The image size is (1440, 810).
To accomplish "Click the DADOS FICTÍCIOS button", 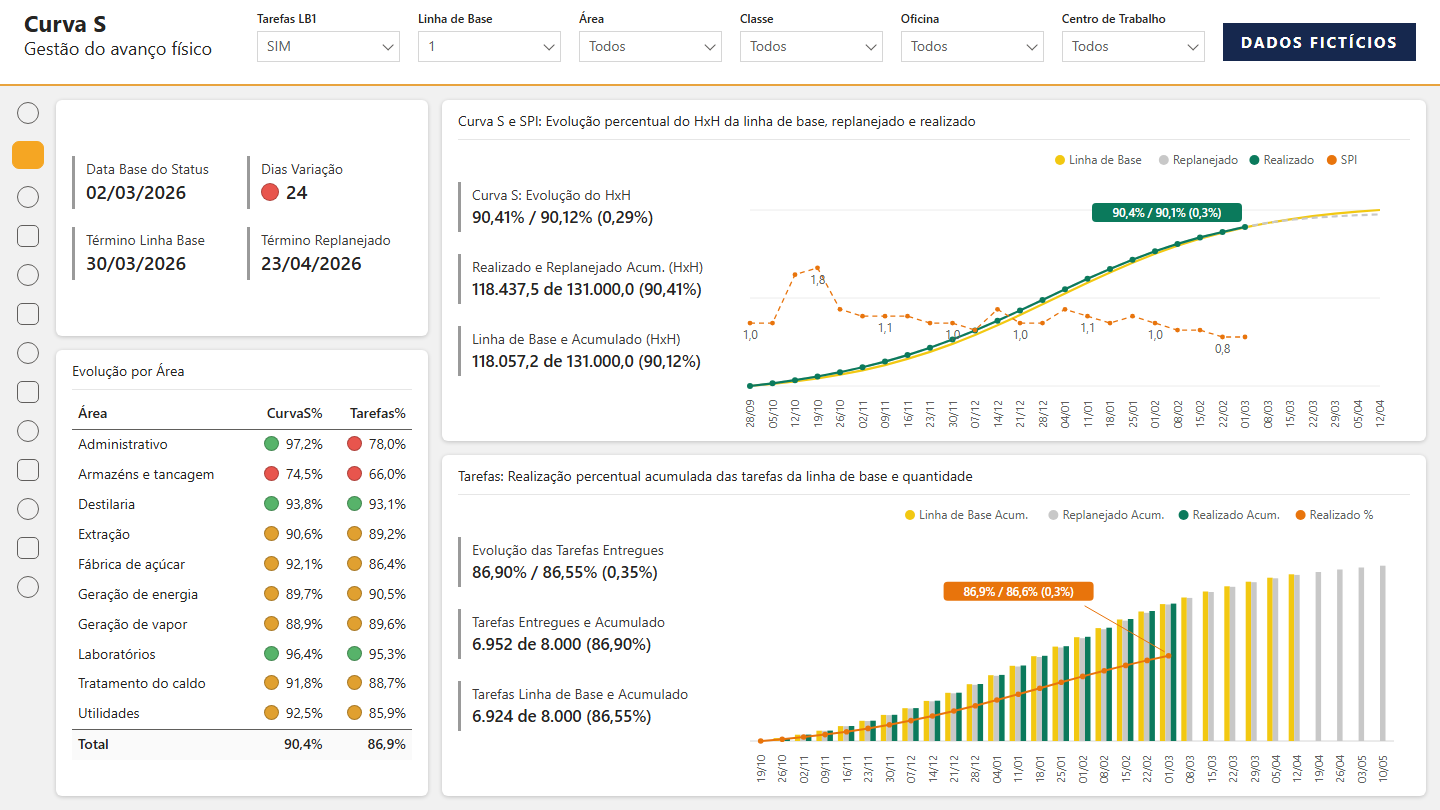I will (1319, 42).
